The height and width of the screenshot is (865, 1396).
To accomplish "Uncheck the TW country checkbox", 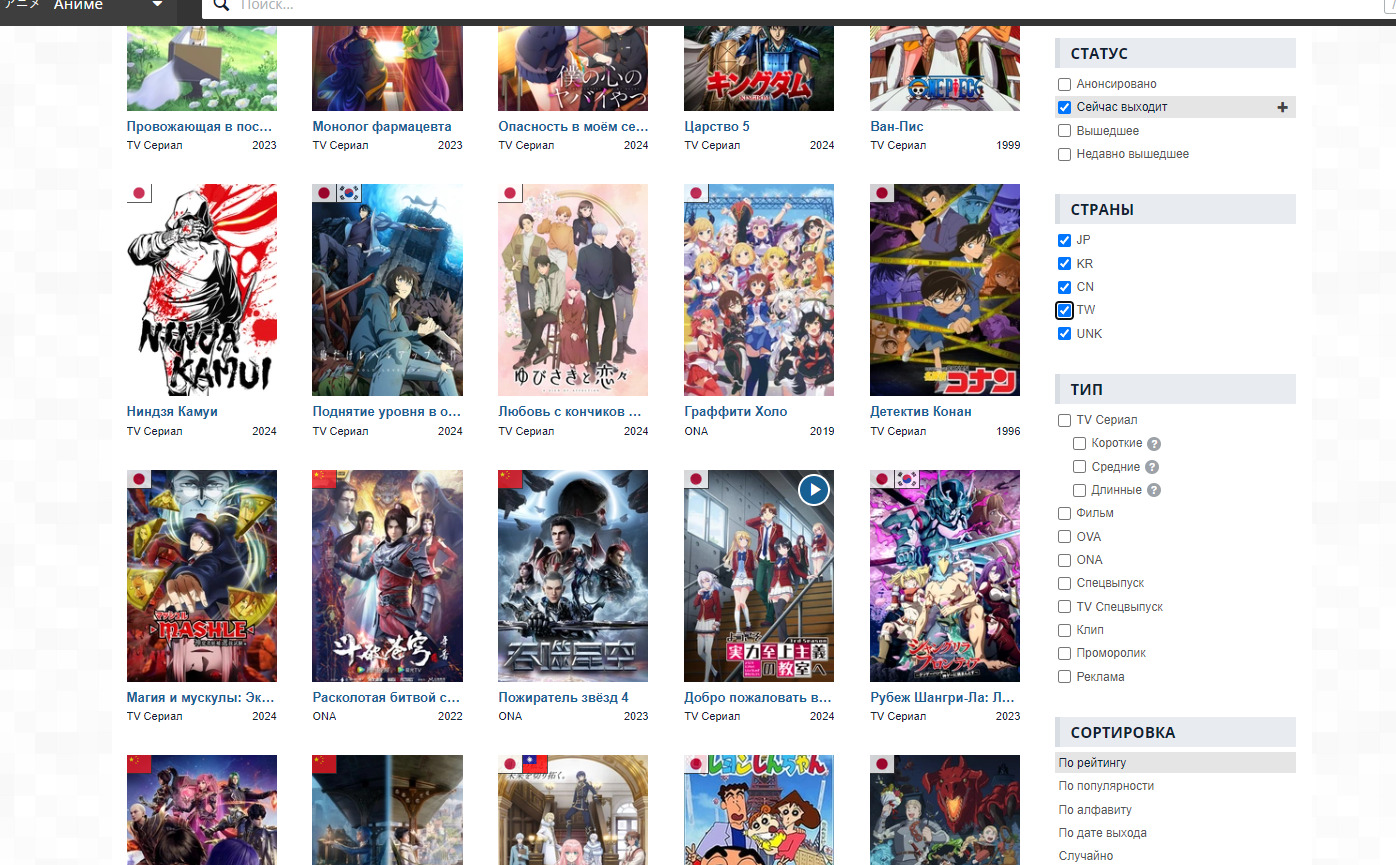I will 1065,310.
